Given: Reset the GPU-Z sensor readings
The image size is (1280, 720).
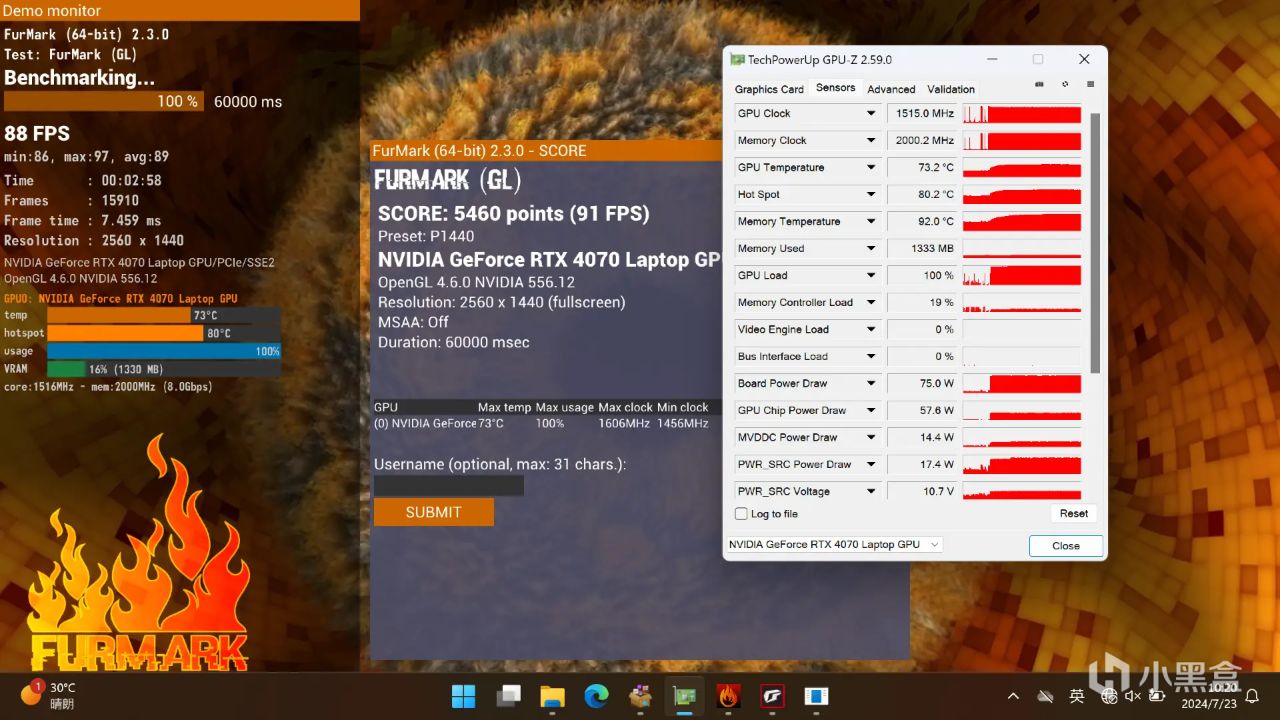Looking at the screenshot, I should 1074,513.
